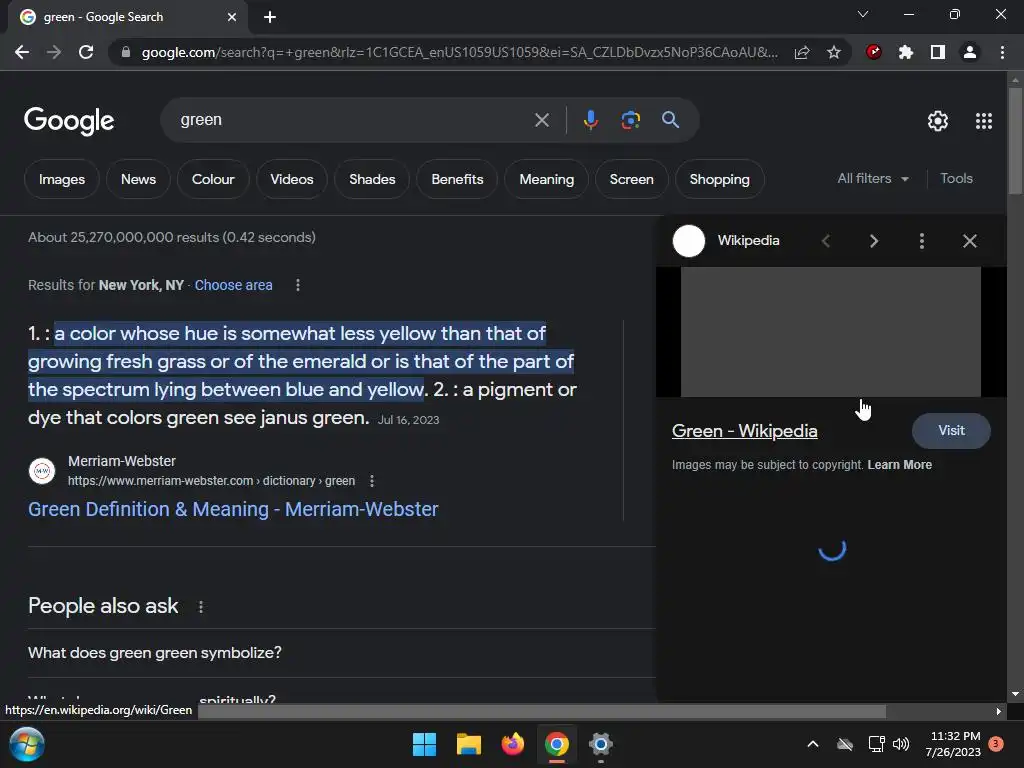This screenshot has height=768, width=1024.
Task: Select the Benefits filter chip
Action: tap(457, 179)
